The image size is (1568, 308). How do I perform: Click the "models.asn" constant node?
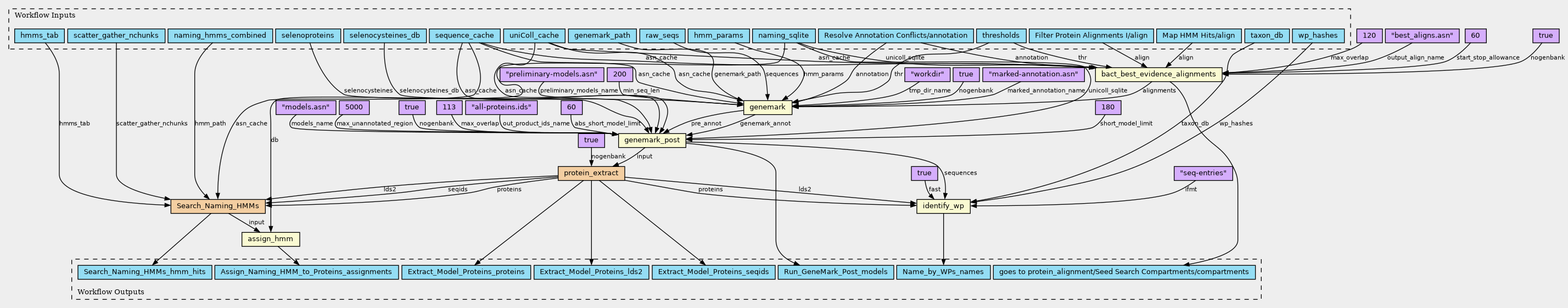pyautogui.click(x=305, y=108)
